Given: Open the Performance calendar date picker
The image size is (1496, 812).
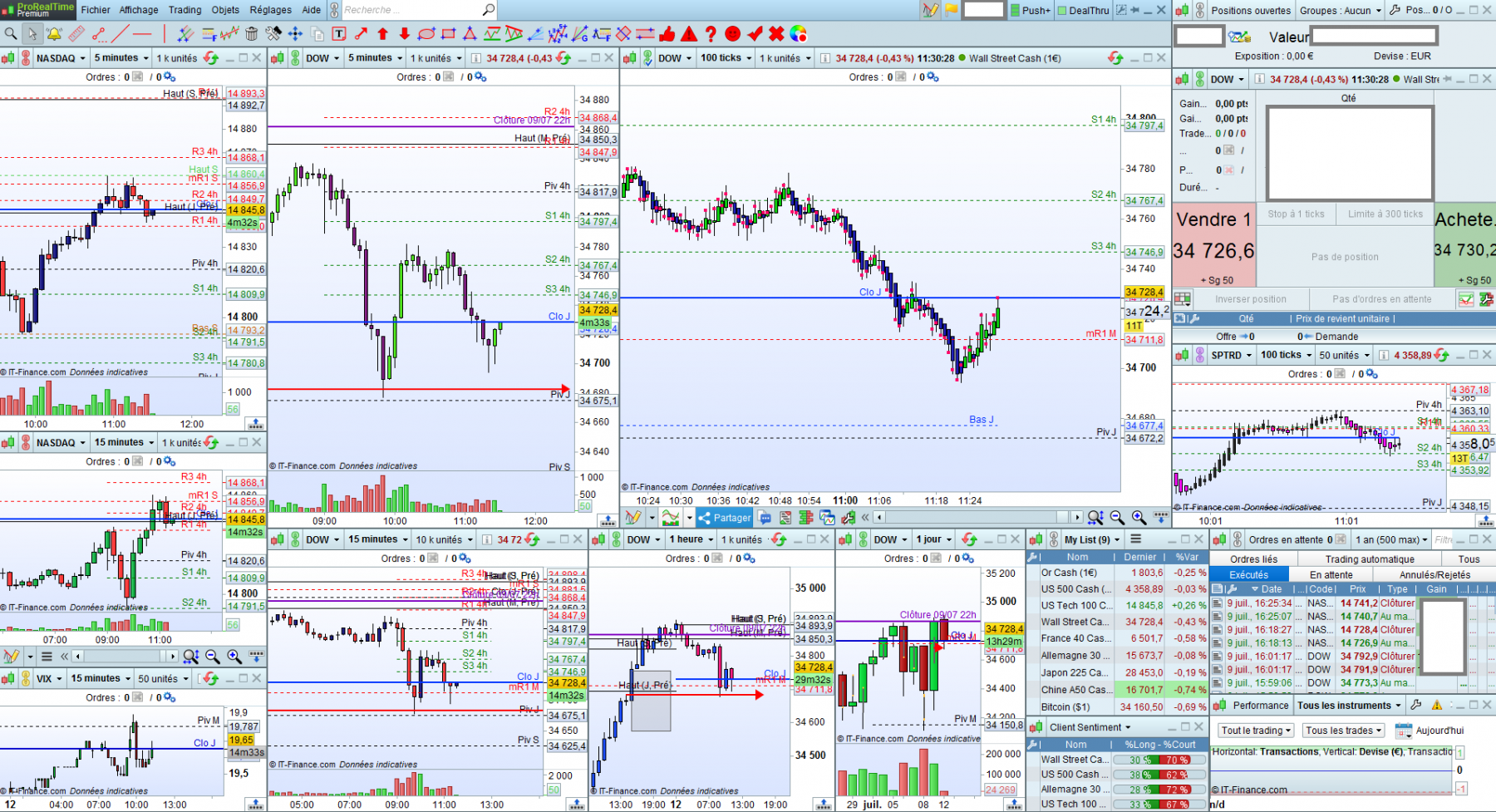Looking at the screenshot, I should [1404, 731].
